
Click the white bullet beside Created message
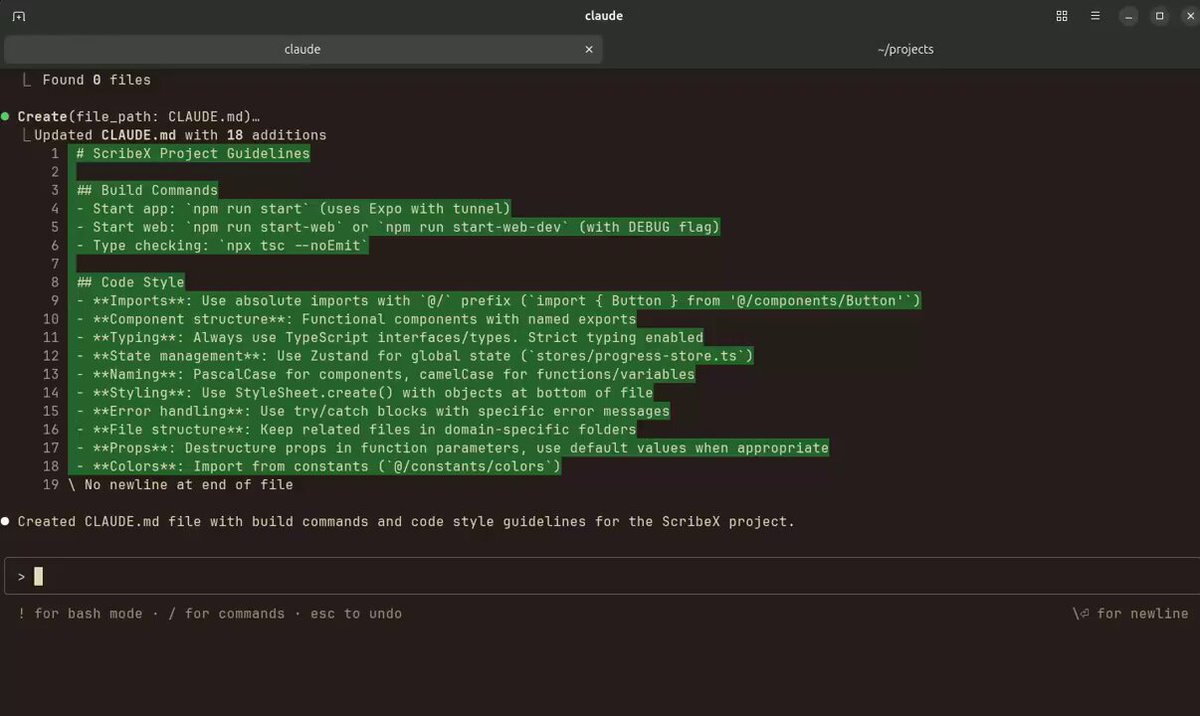click(6, 522)
